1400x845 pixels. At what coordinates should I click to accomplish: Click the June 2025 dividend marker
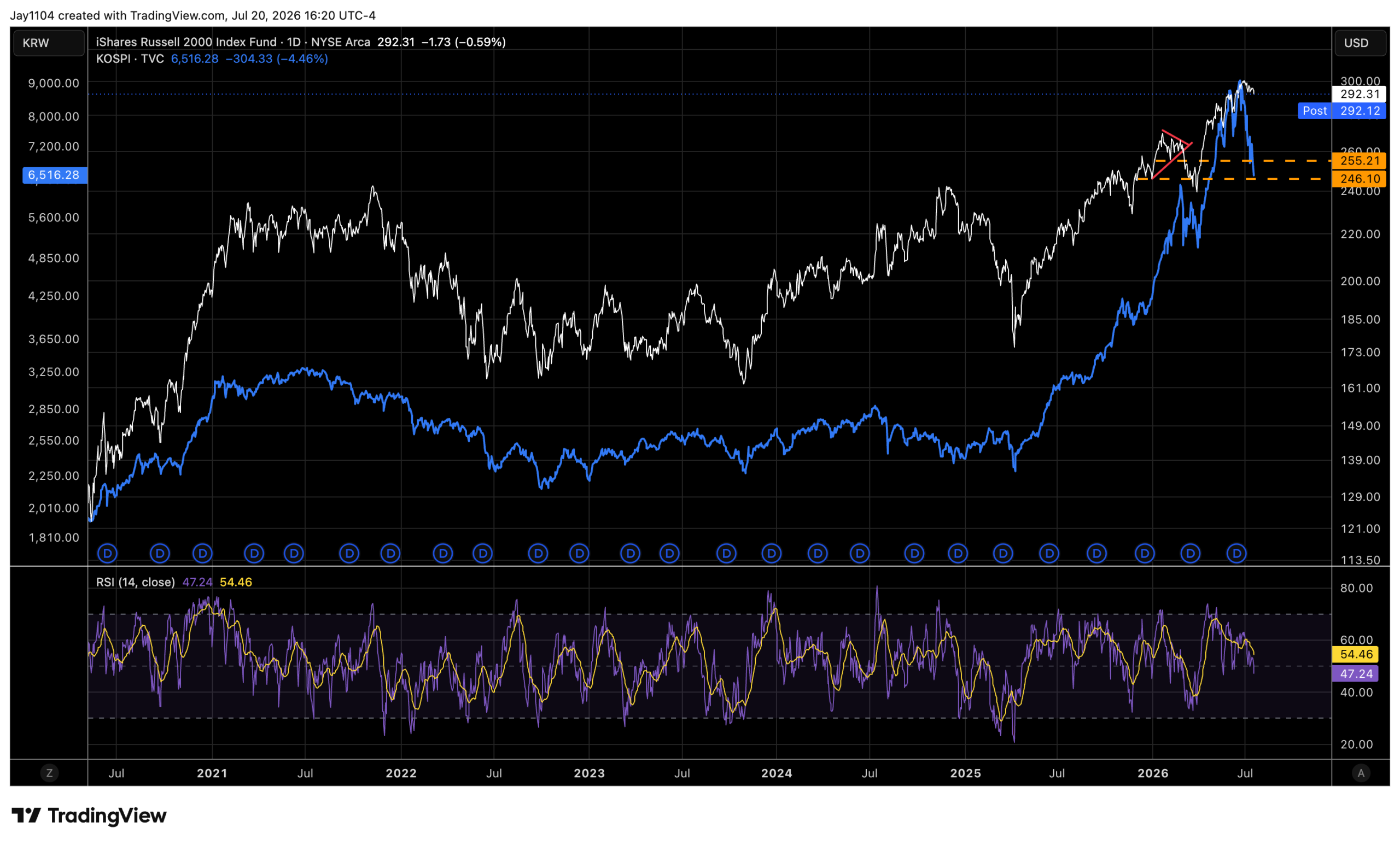pos(1049,553)
